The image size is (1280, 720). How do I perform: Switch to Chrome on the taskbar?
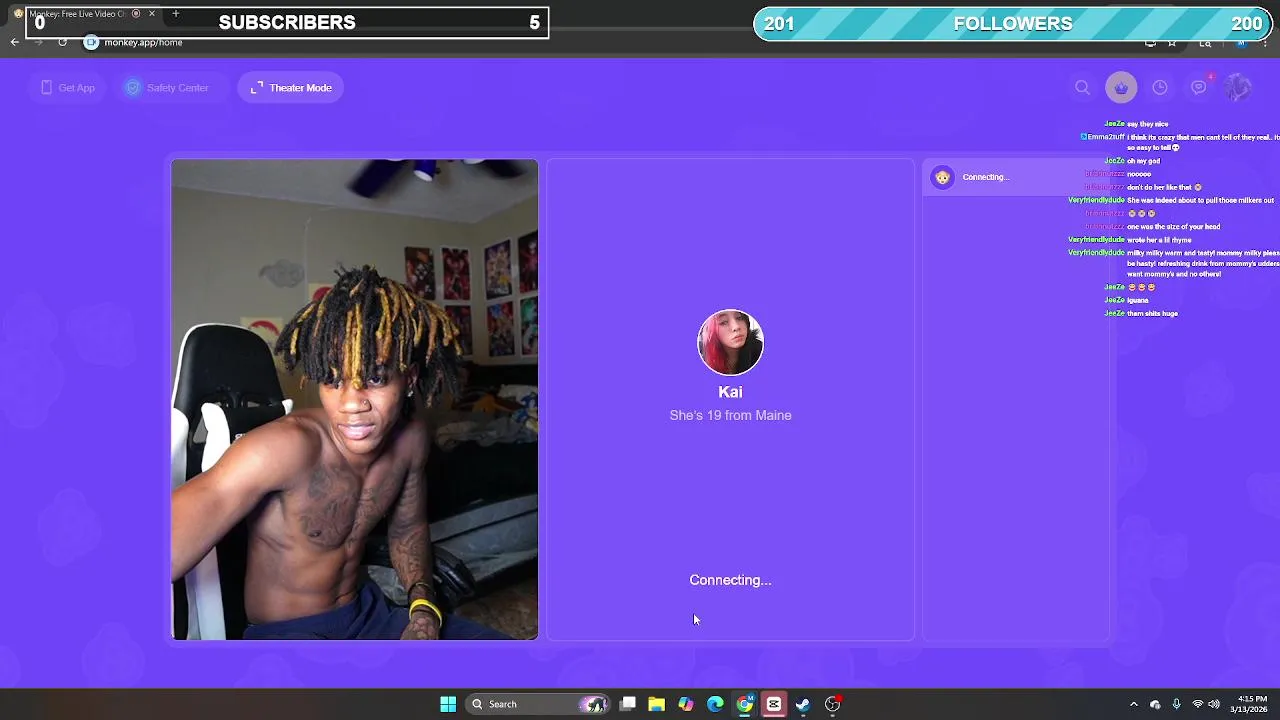745,704
